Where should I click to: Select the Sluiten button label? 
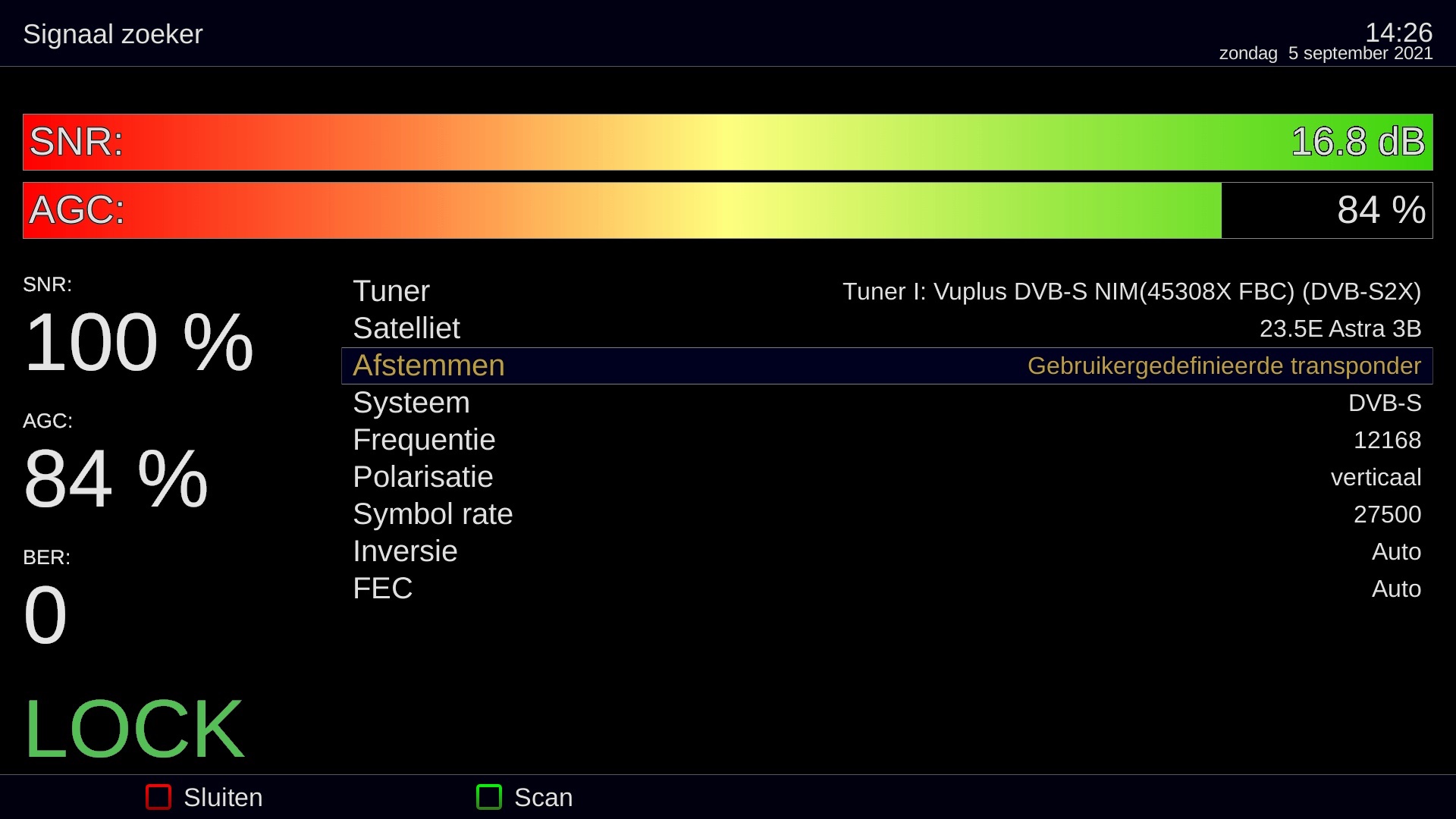223,798
